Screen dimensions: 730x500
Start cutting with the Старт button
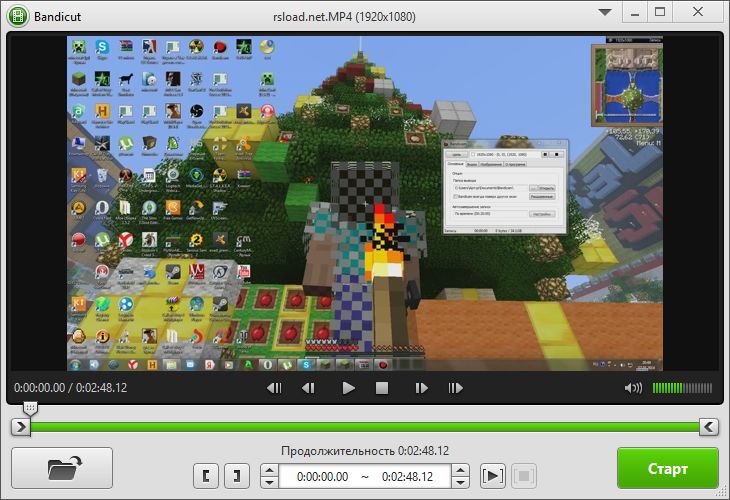click(x=668, y=468)
